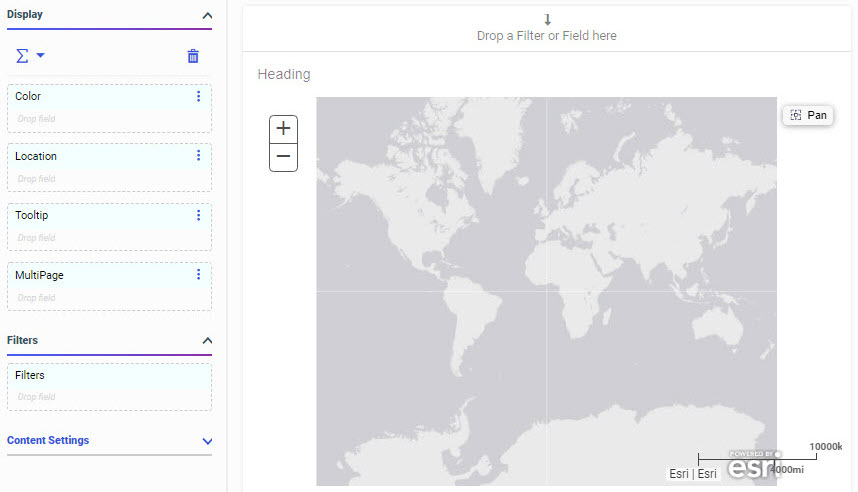Expand the Content Settings section
Screen dimensions: 858x492
[207, 441]
